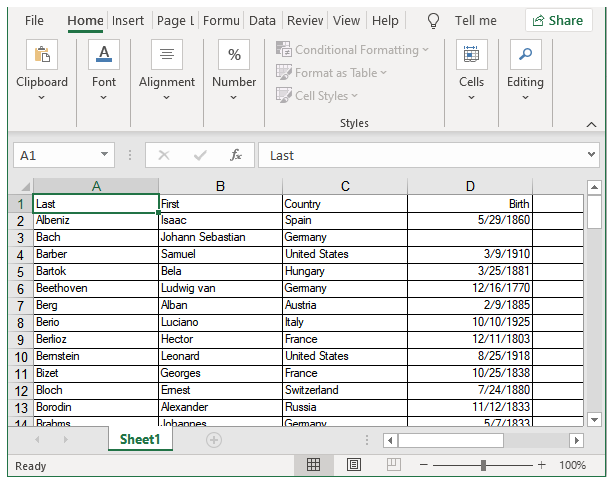Click the Tell me lightbulb icon
This screenshot has height=482, width=611.
coord(433,20)
